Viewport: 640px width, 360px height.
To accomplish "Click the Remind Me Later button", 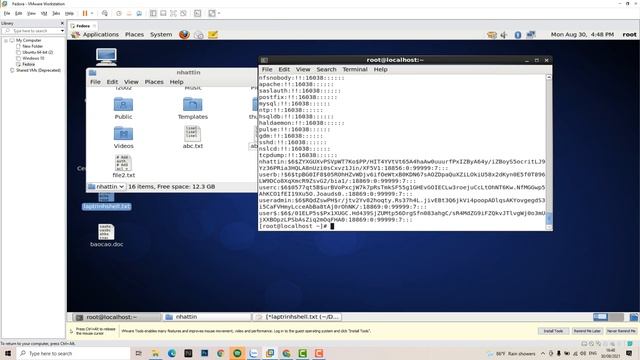I will (587, 331).
